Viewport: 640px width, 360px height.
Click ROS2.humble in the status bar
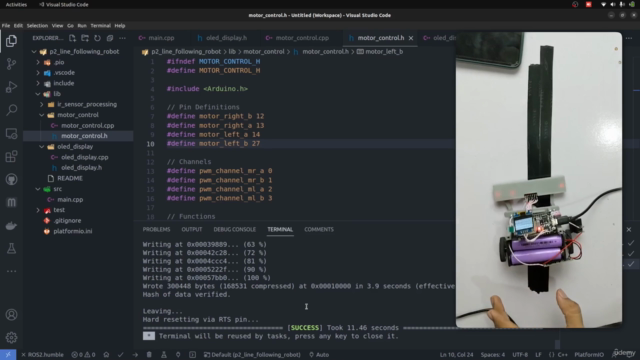point(42,355)
